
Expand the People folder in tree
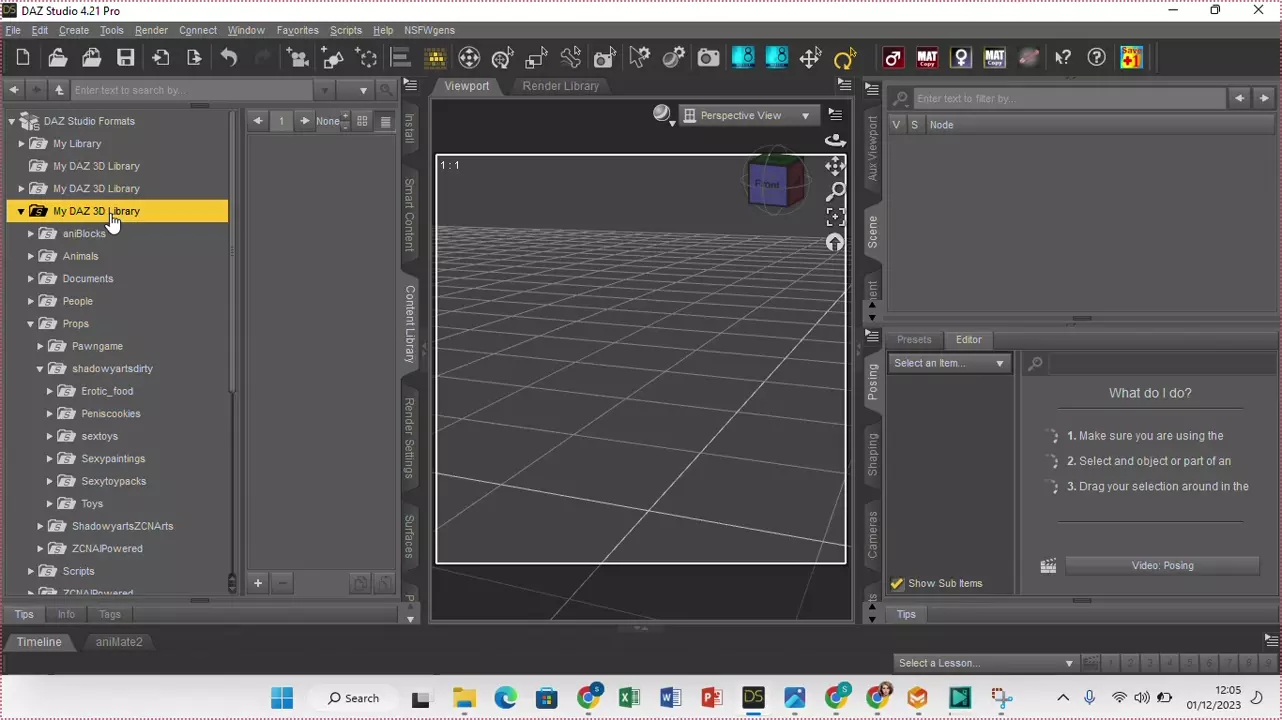coord(31,301)
